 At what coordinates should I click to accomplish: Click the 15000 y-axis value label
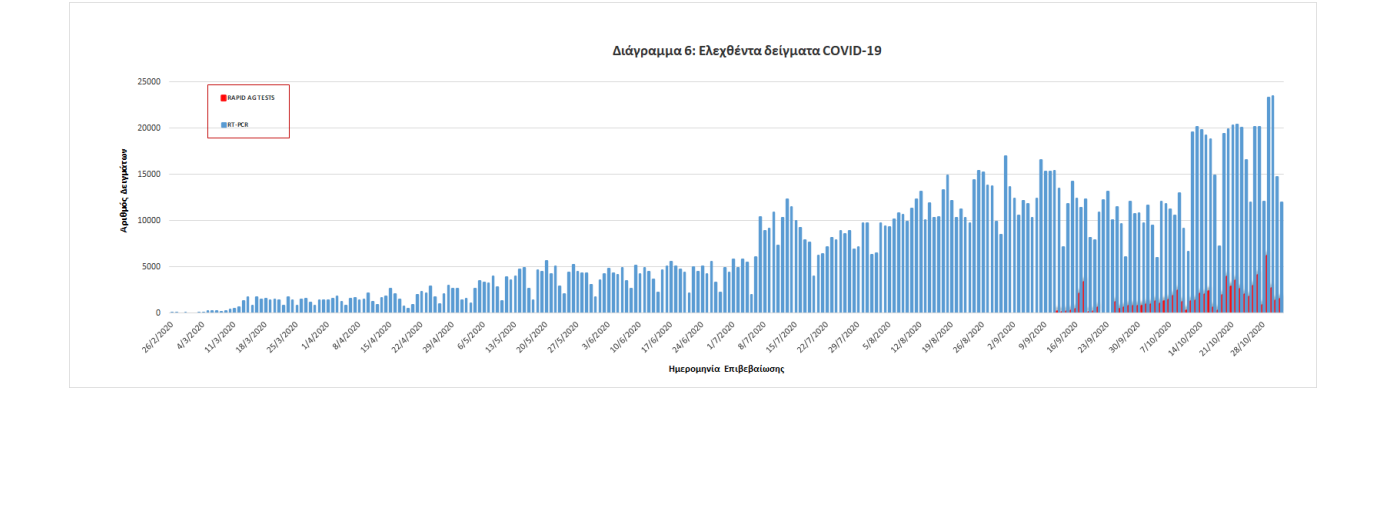(151, 174)
